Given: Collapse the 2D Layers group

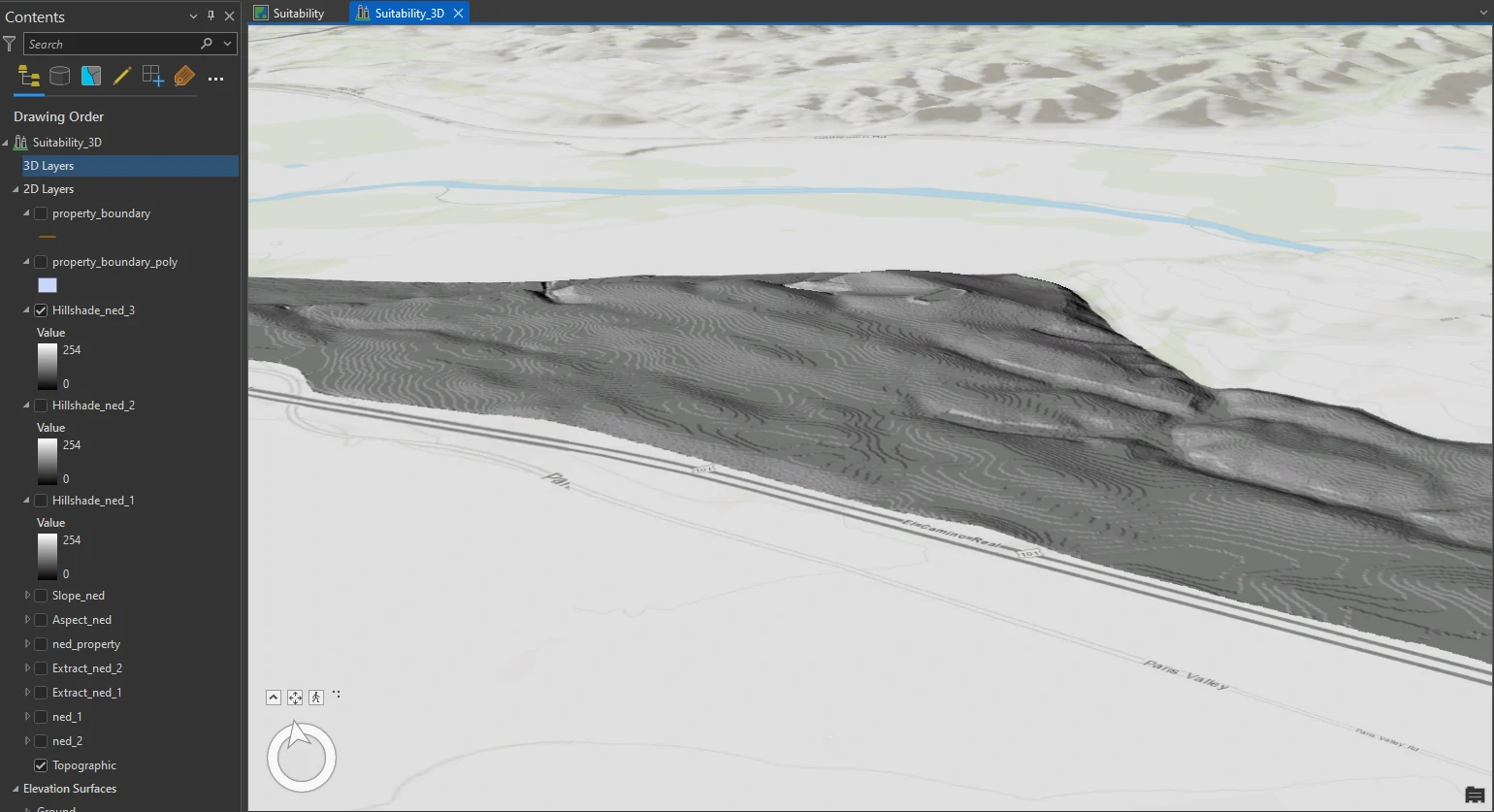Looking at the screenshot, I should click(16, 189).
